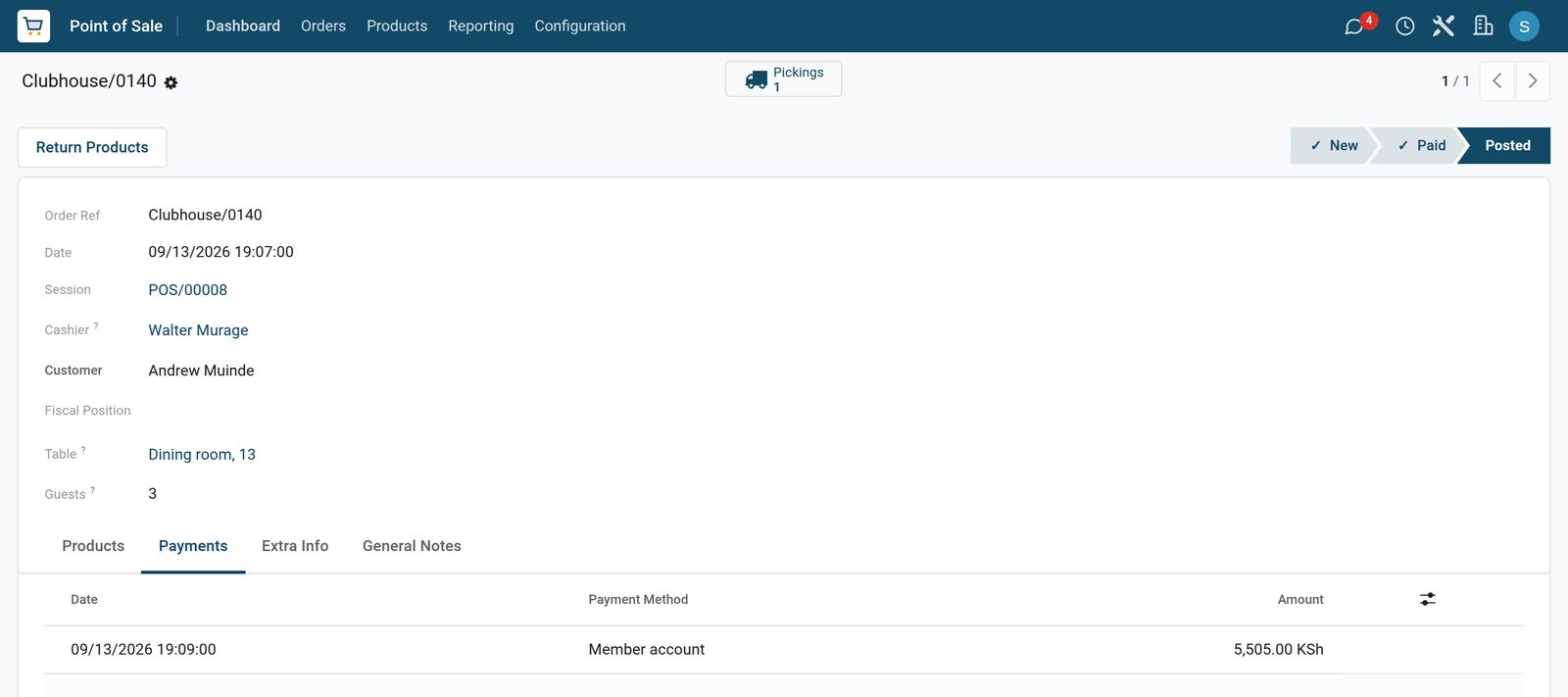Open the Walter Murage cashier link
The height and width of the screenshot is (697, 1568).
coord(198,330)
